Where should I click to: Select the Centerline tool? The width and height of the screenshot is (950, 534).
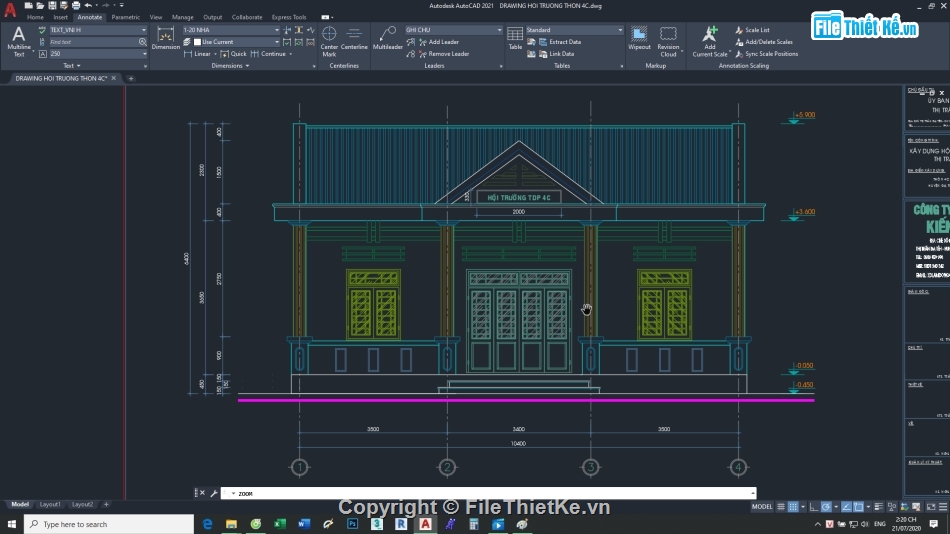[354, 38]
